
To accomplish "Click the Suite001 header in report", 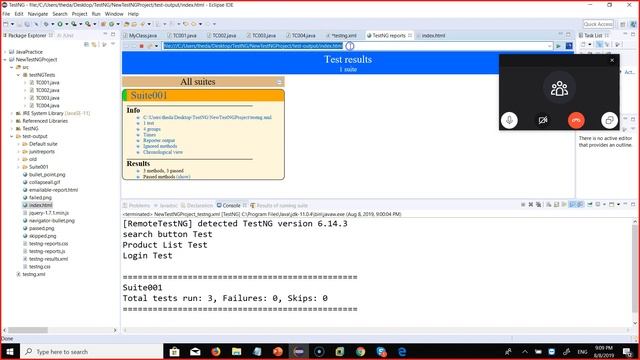I will coord(203,95).
